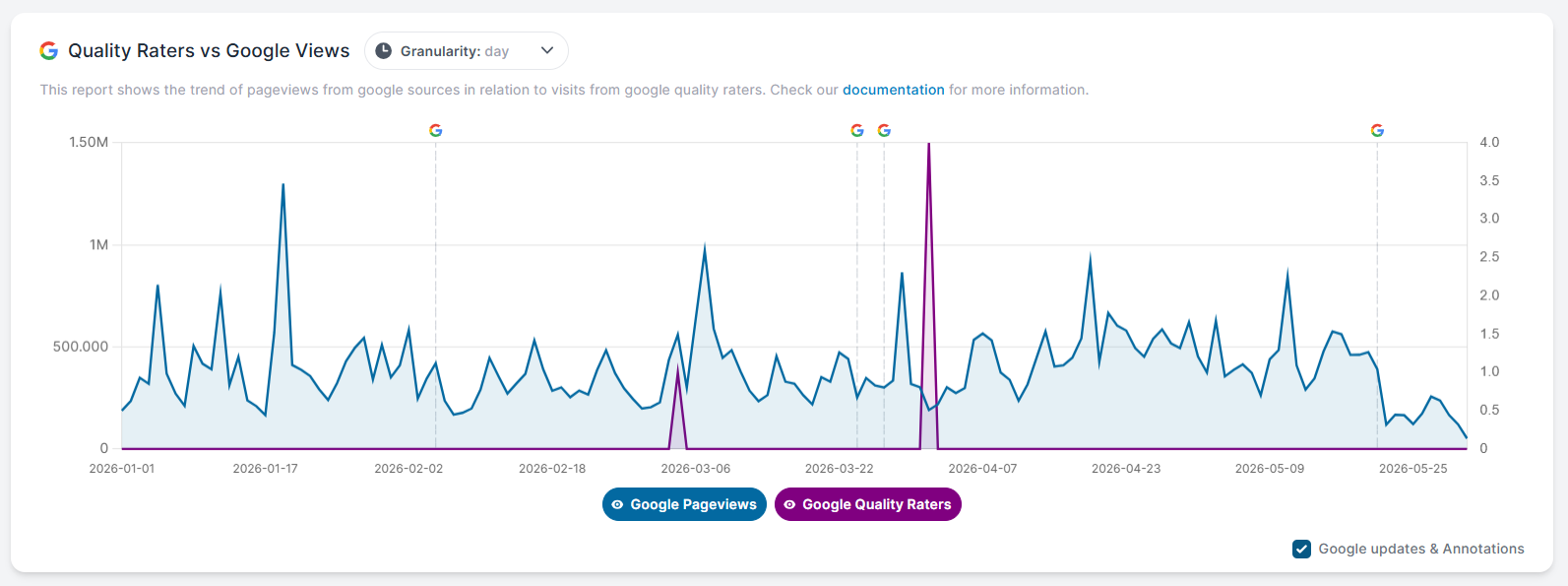1568x586 pixels.
Task: Click the Google logo beside the report title
Action: [48, 51]
